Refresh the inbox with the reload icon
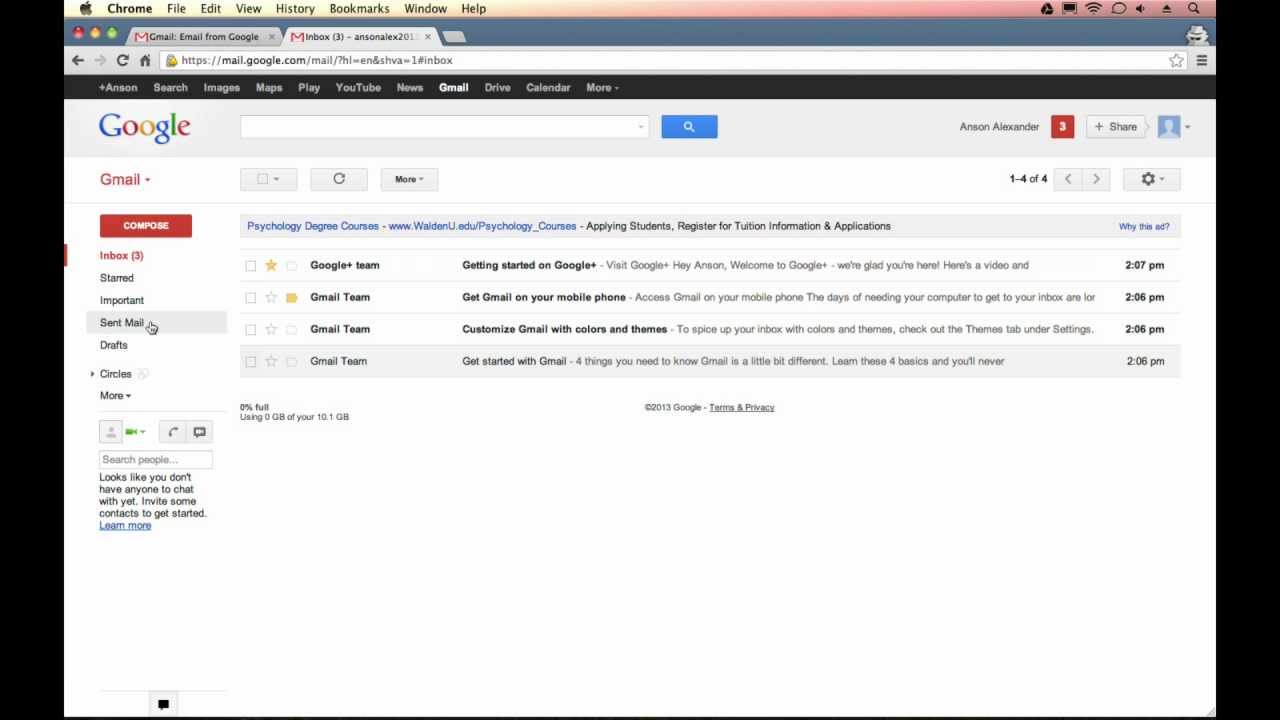Image resolution: width=1280 pixels, height=720 pixels. (x=339, y=179)
